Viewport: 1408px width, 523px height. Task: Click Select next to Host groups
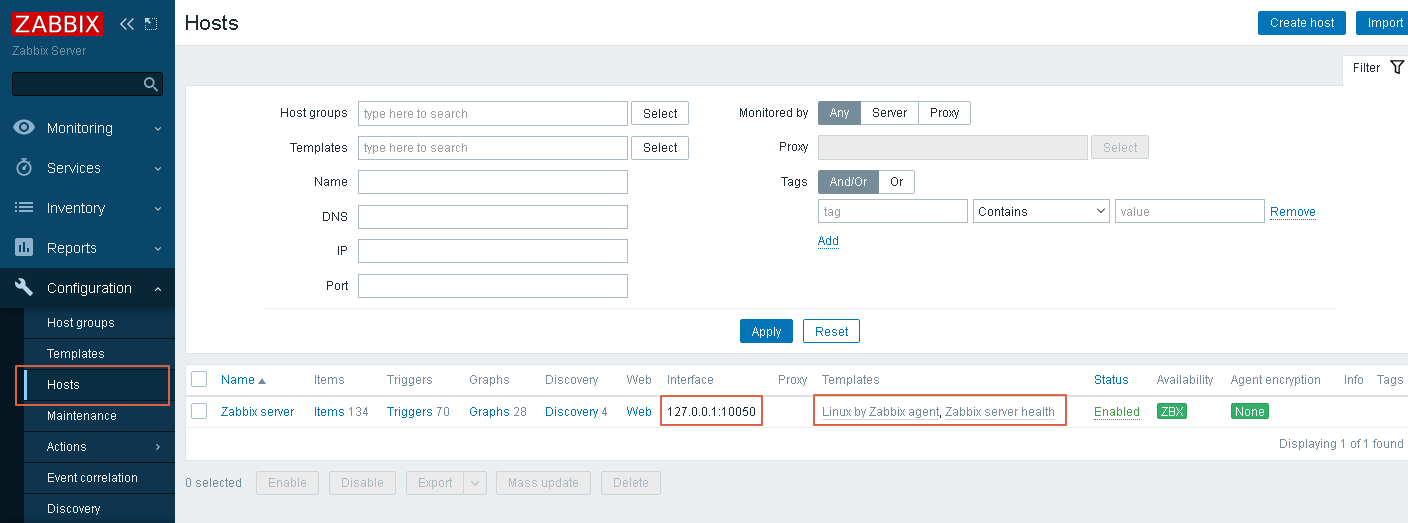pyautogui.click(x=660, y=114)
